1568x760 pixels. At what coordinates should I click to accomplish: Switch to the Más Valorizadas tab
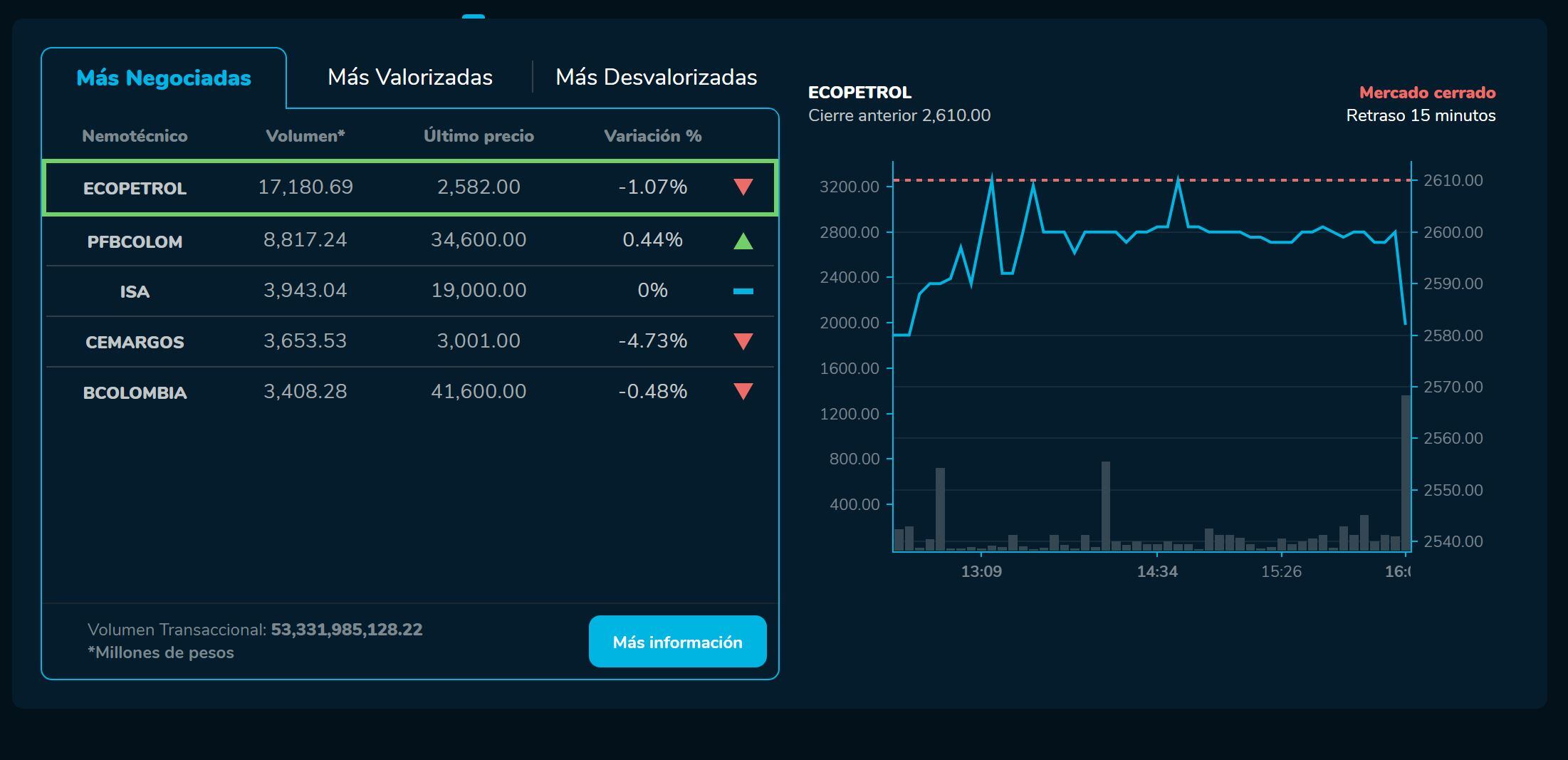(x=410, y=77)
